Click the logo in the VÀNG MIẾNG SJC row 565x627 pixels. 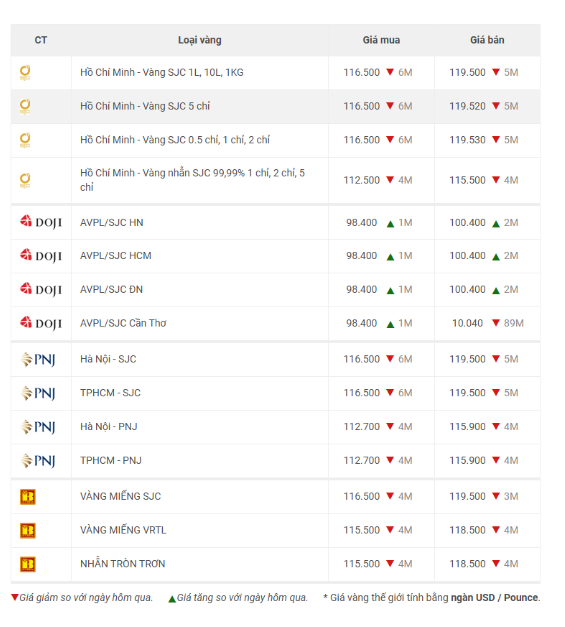28,497
